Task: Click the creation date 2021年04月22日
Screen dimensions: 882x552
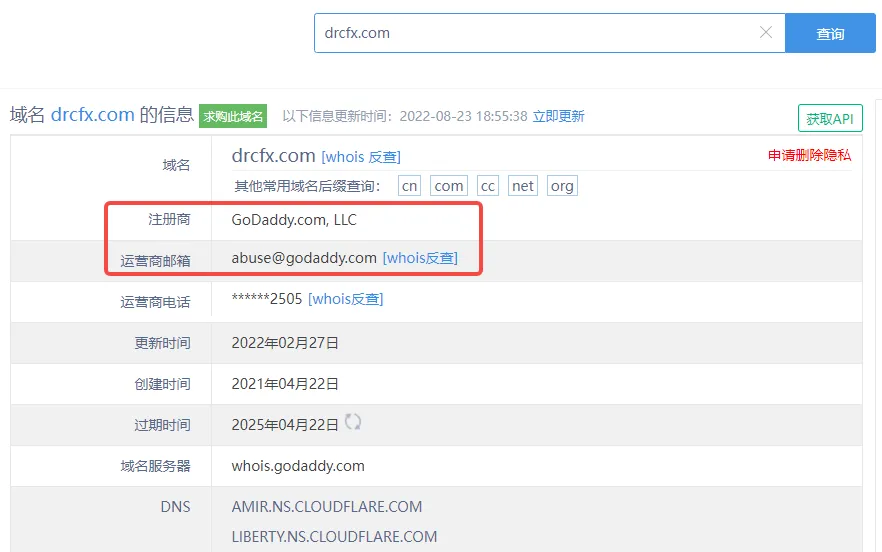Action: pyautogui.click(x=285, y=384)
